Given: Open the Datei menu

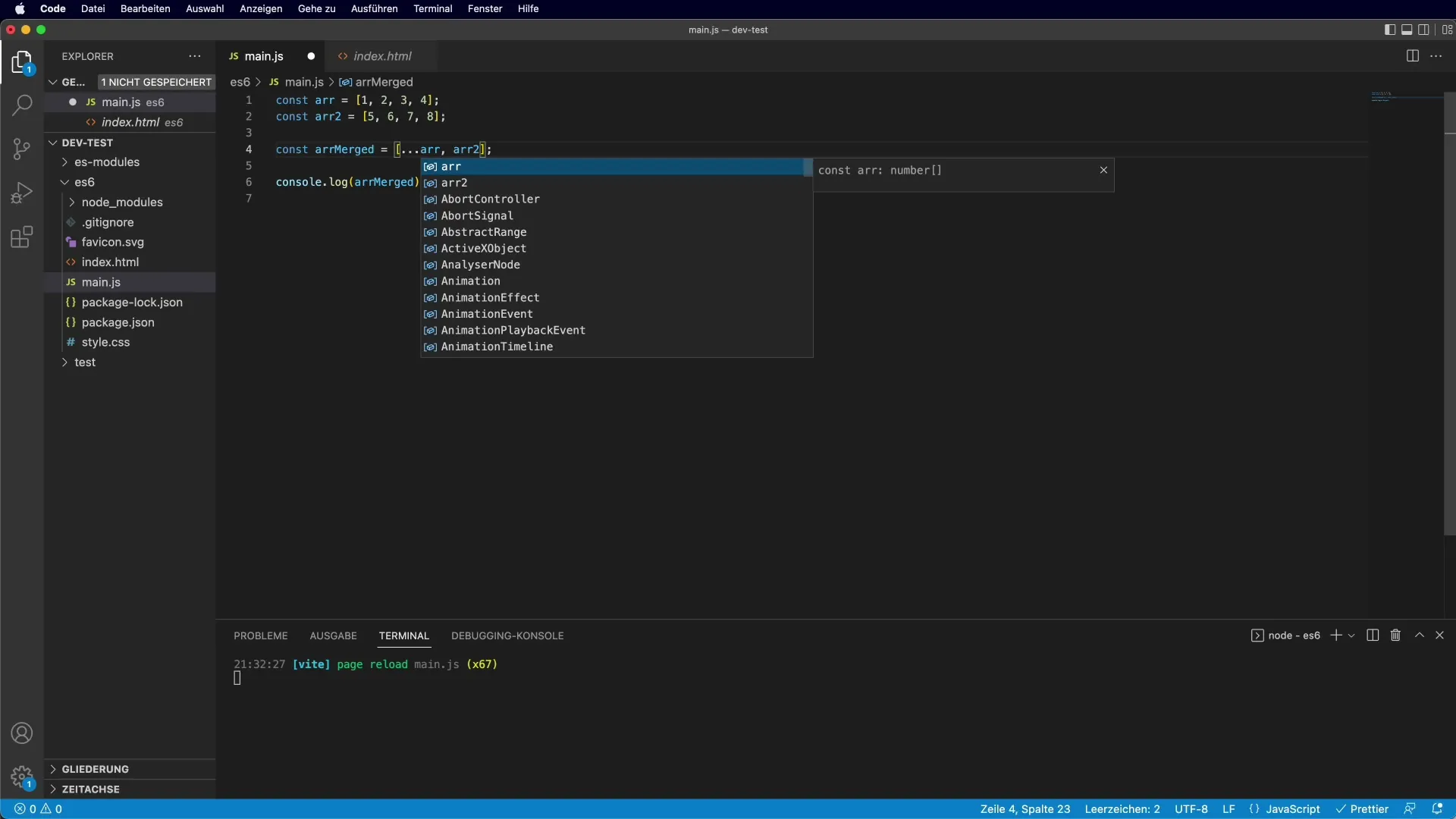Looking at the screenshot, I should tap(93, 8).
